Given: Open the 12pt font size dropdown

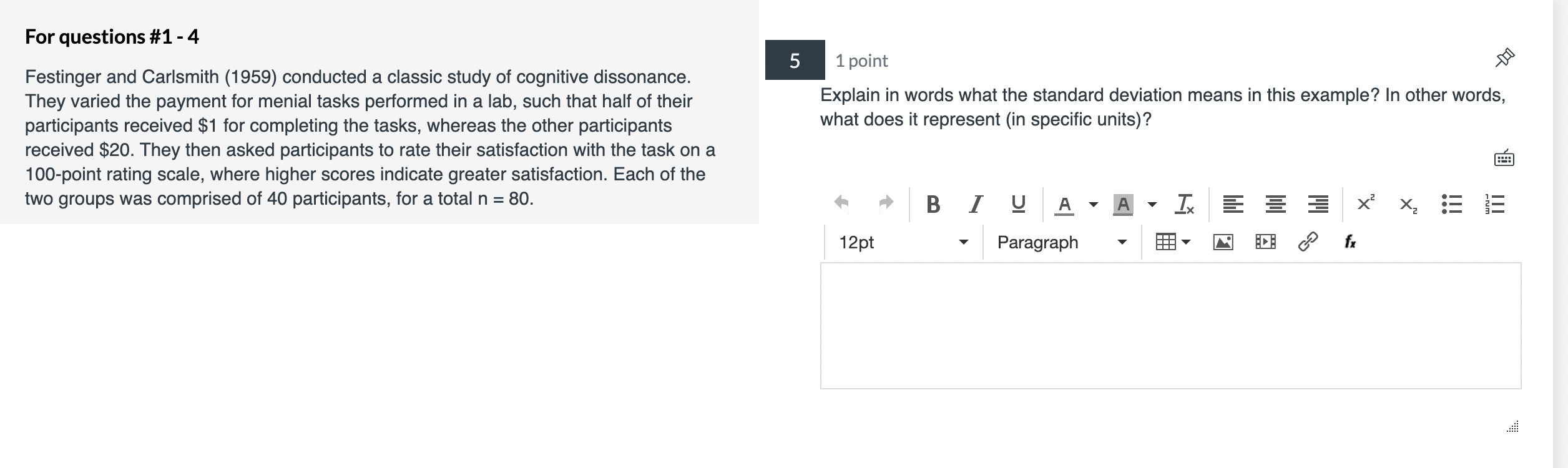Looking at the screenshot, I should [903, 242].
